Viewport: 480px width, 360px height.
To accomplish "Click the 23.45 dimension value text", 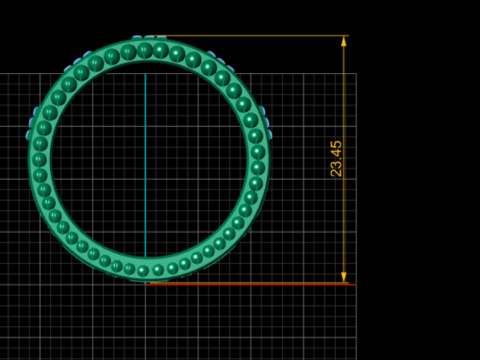I will tap(336, 159).
